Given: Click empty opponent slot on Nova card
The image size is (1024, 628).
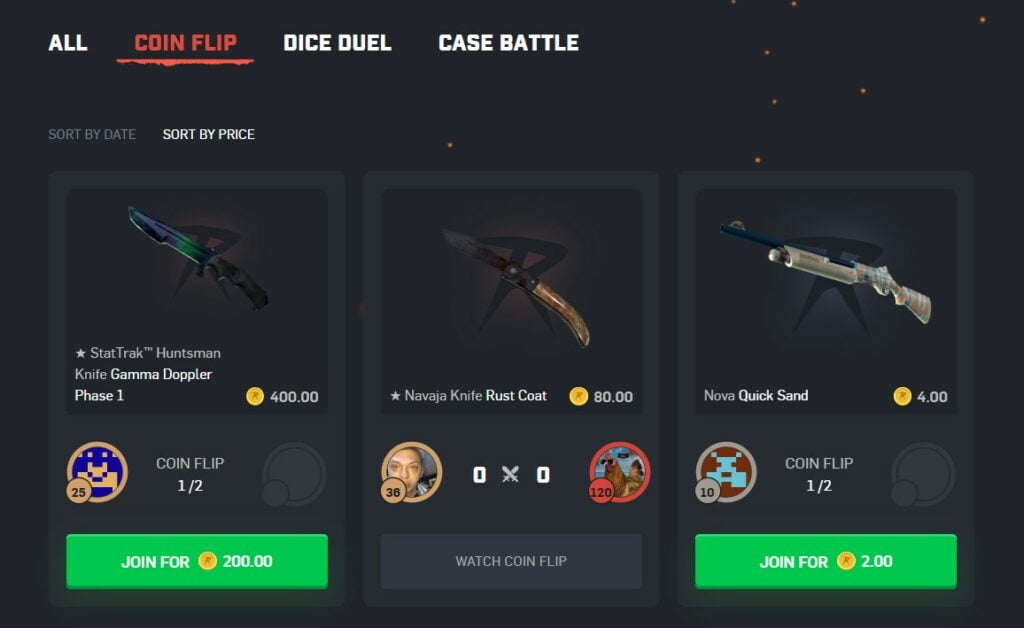Looking at the screenshot, I should [x=923, y=474].
